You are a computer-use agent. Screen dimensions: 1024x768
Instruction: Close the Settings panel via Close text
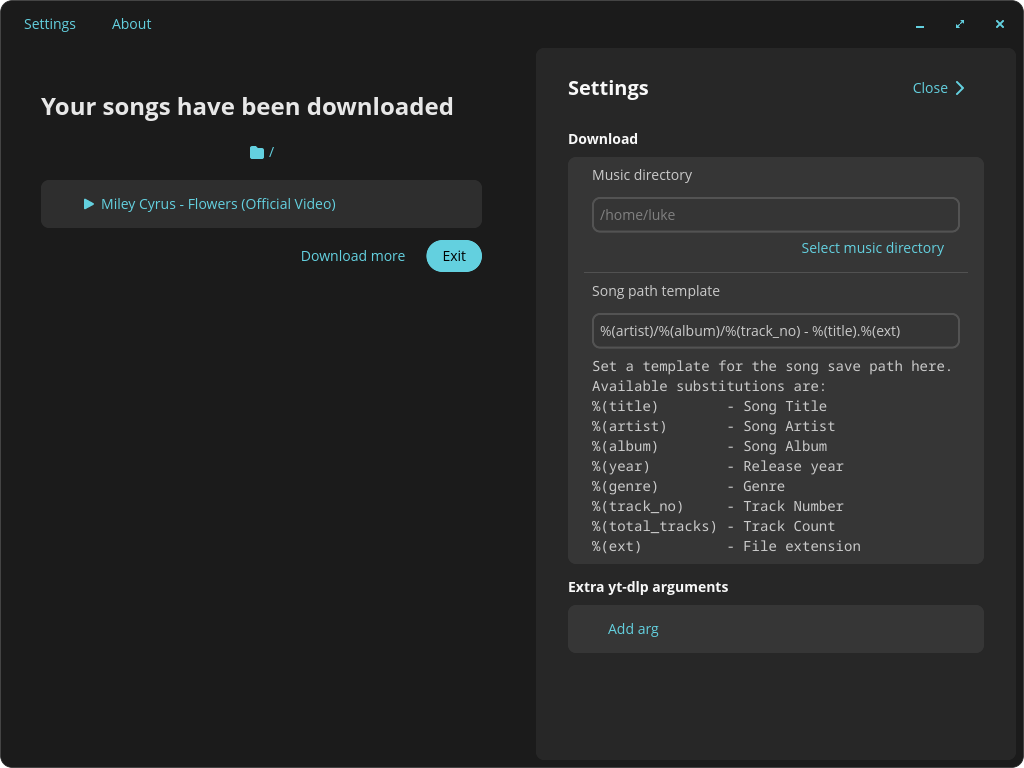930,88
